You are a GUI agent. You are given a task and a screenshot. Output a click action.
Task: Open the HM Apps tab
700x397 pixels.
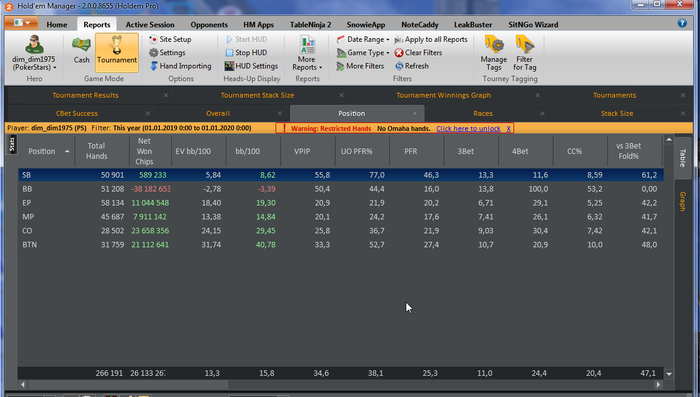click(258, 25)
